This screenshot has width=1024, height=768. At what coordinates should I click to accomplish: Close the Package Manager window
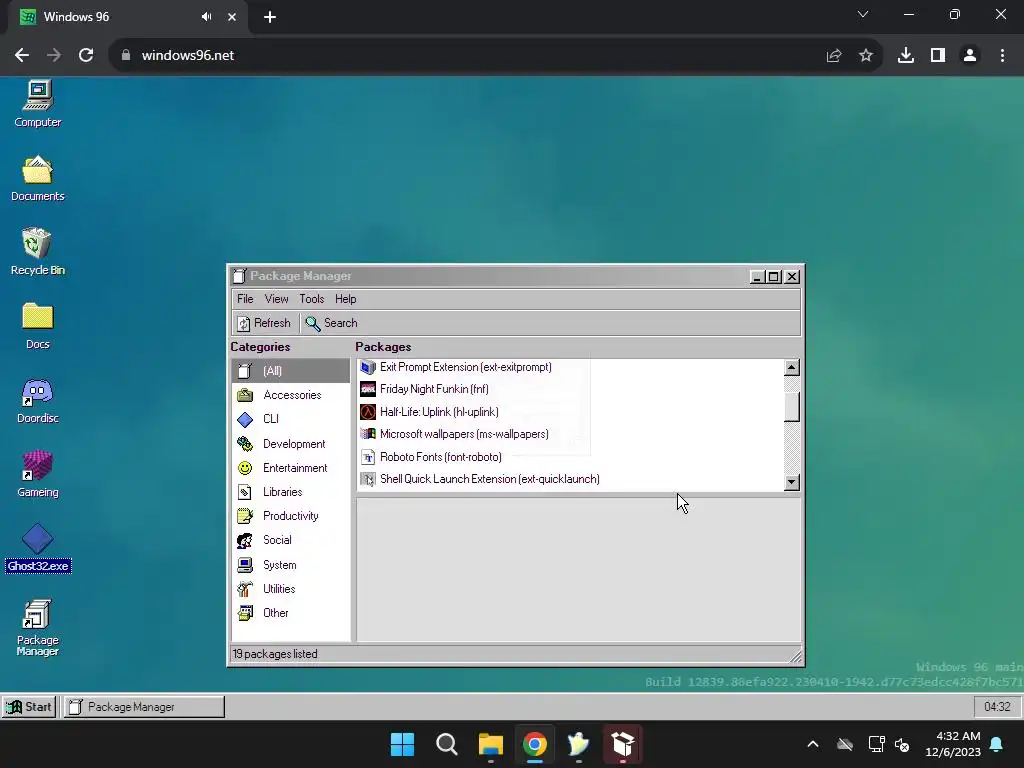pyautogui.click(x=792, y=277)
